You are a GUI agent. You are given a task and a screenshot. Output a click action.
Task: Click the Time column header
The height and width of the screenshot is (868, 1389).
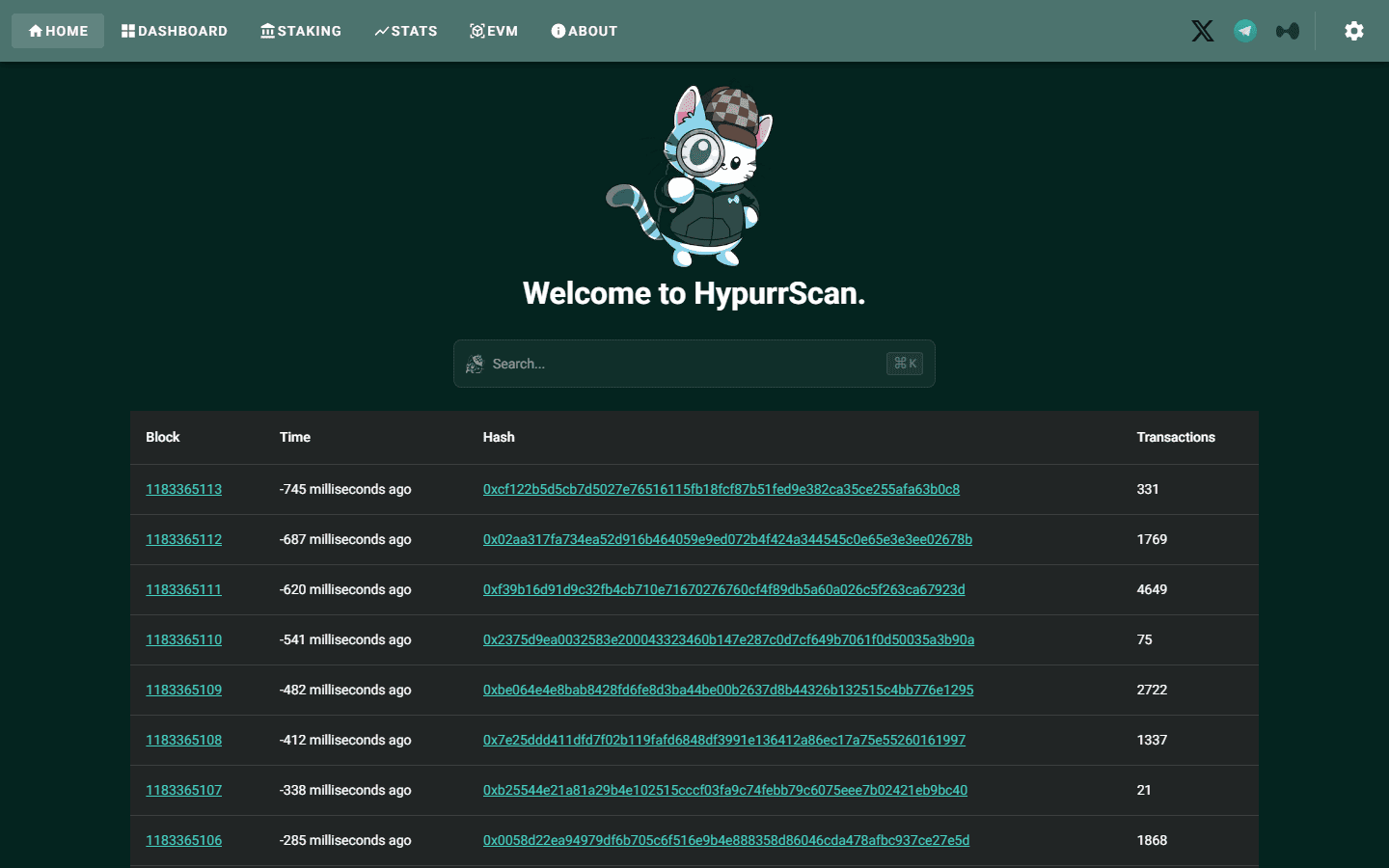(295, 437)
